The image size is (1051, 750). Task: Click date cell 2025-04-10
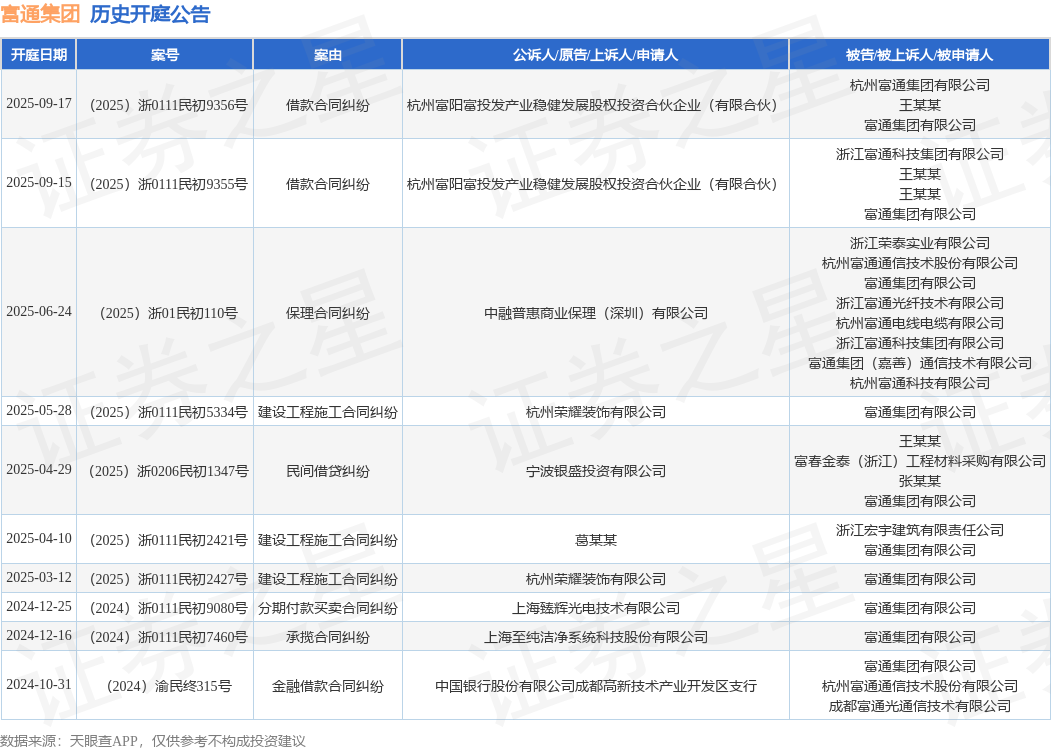39,539
